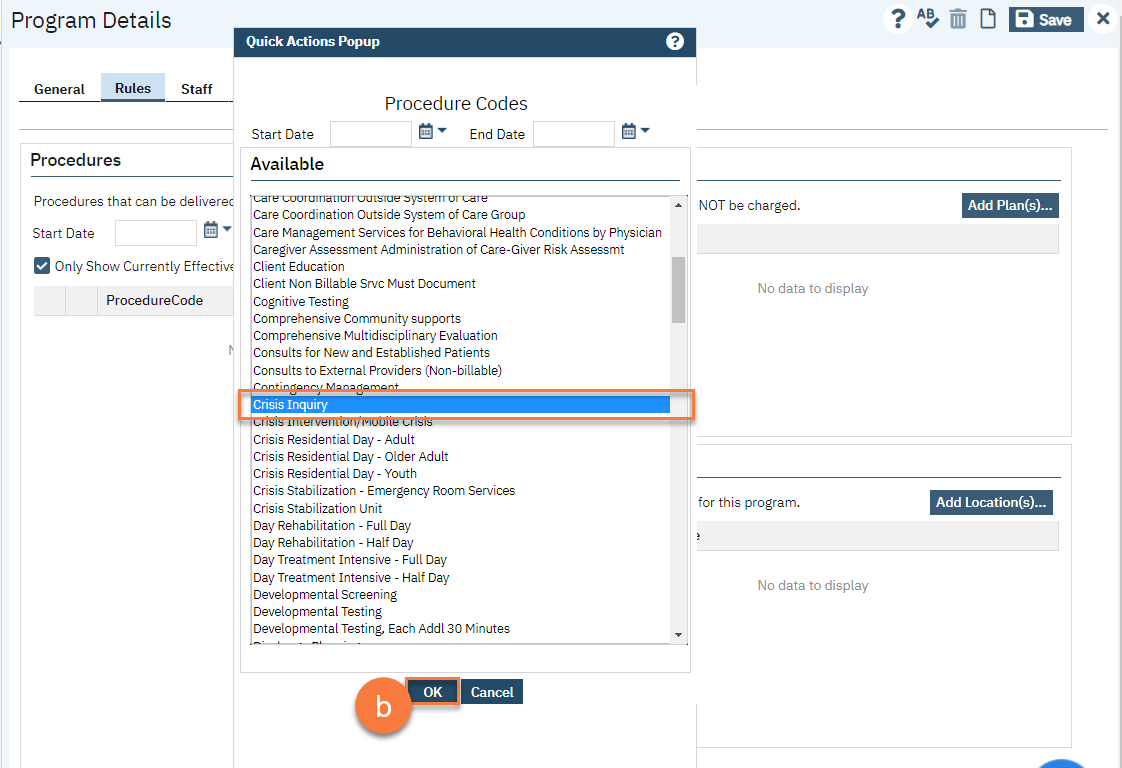Click the Add Plan(s) button
The image size is (1122, 768).
[x=1010, y=205]
